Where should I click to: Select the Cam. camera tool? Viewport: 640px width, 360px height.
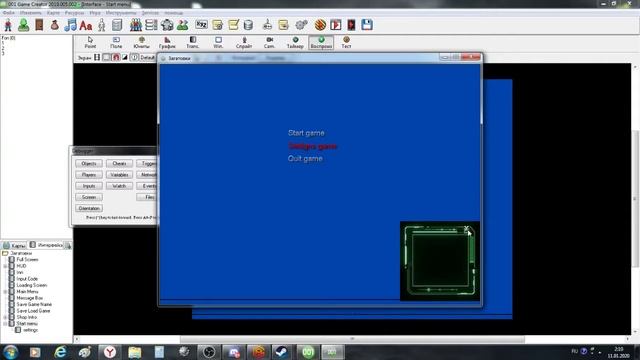(269, 42)
